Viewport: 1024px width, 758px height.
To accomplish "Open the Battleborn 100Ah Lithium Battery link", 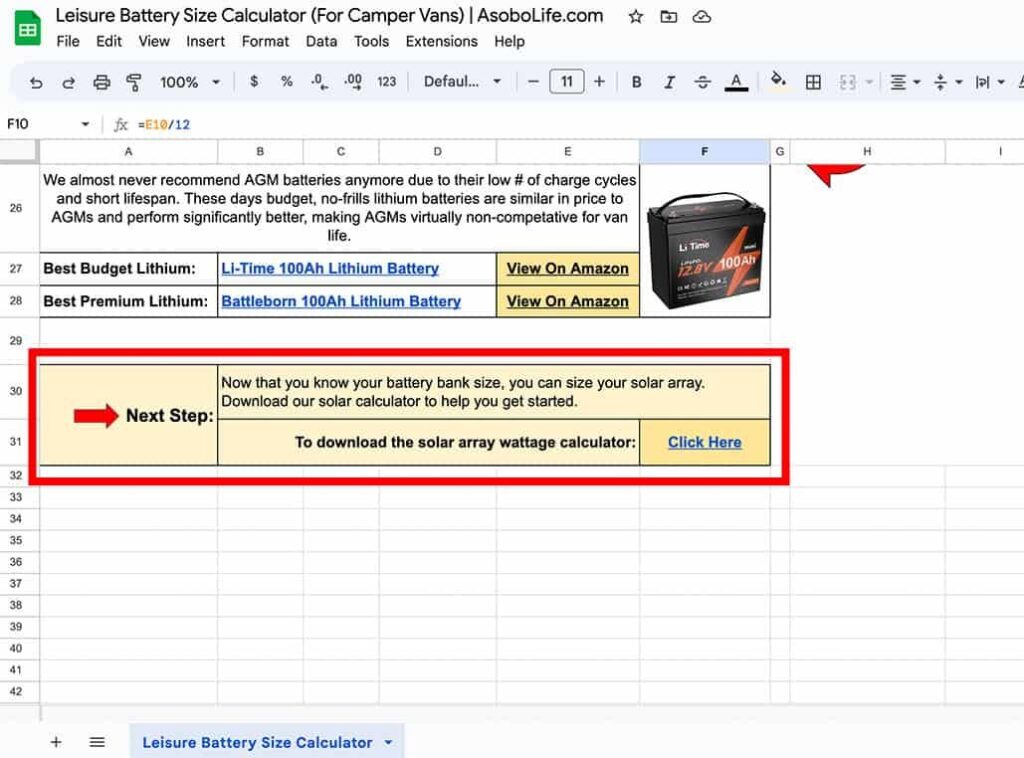I will pyautogui.click(x=341, y=301).
